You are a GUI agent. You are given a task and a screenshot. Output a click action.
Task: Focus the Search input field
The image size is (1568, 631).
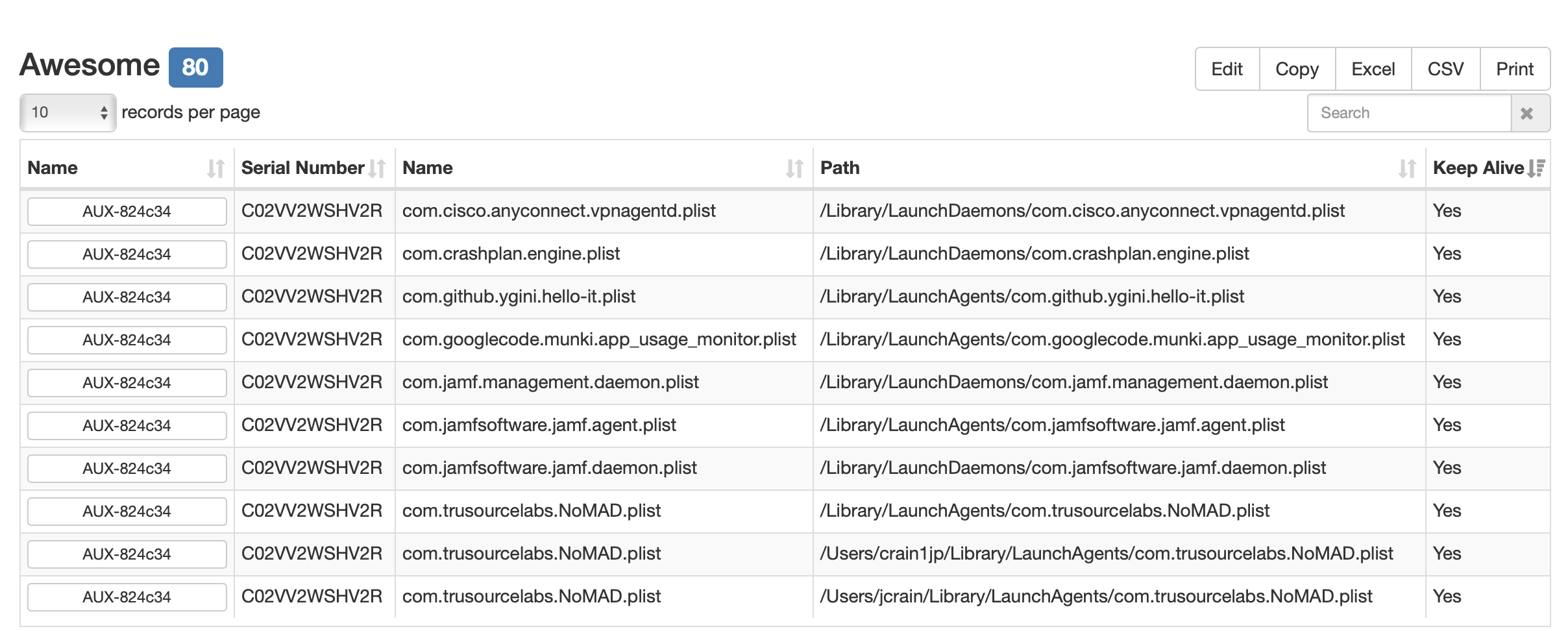tap(1409, 114)
